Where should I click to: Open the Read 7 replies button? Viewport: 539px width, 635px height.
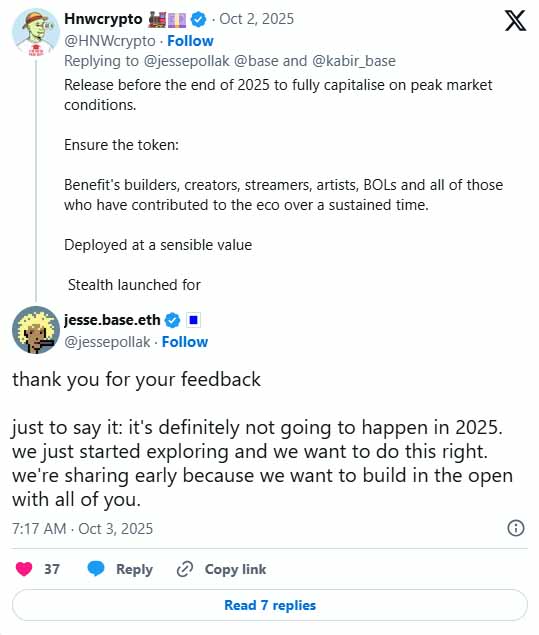270,605
